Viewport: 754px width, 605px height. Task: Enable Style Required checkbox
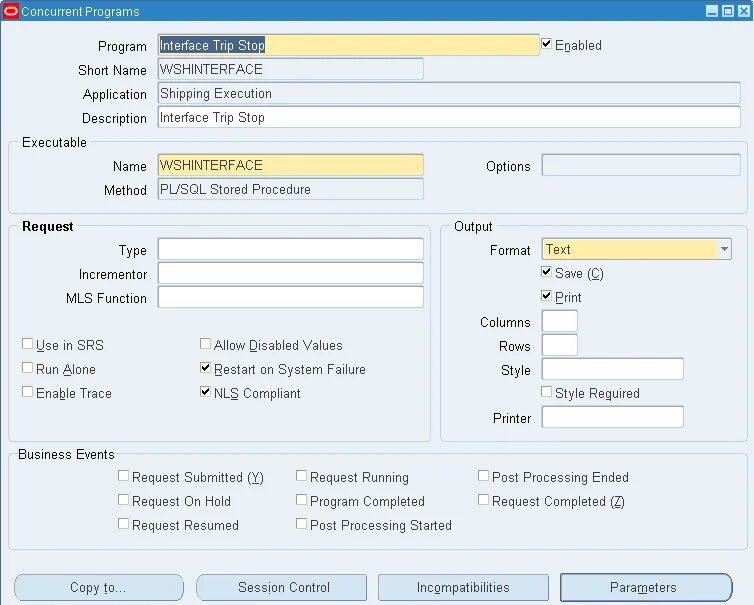click(x=546, y=392)
